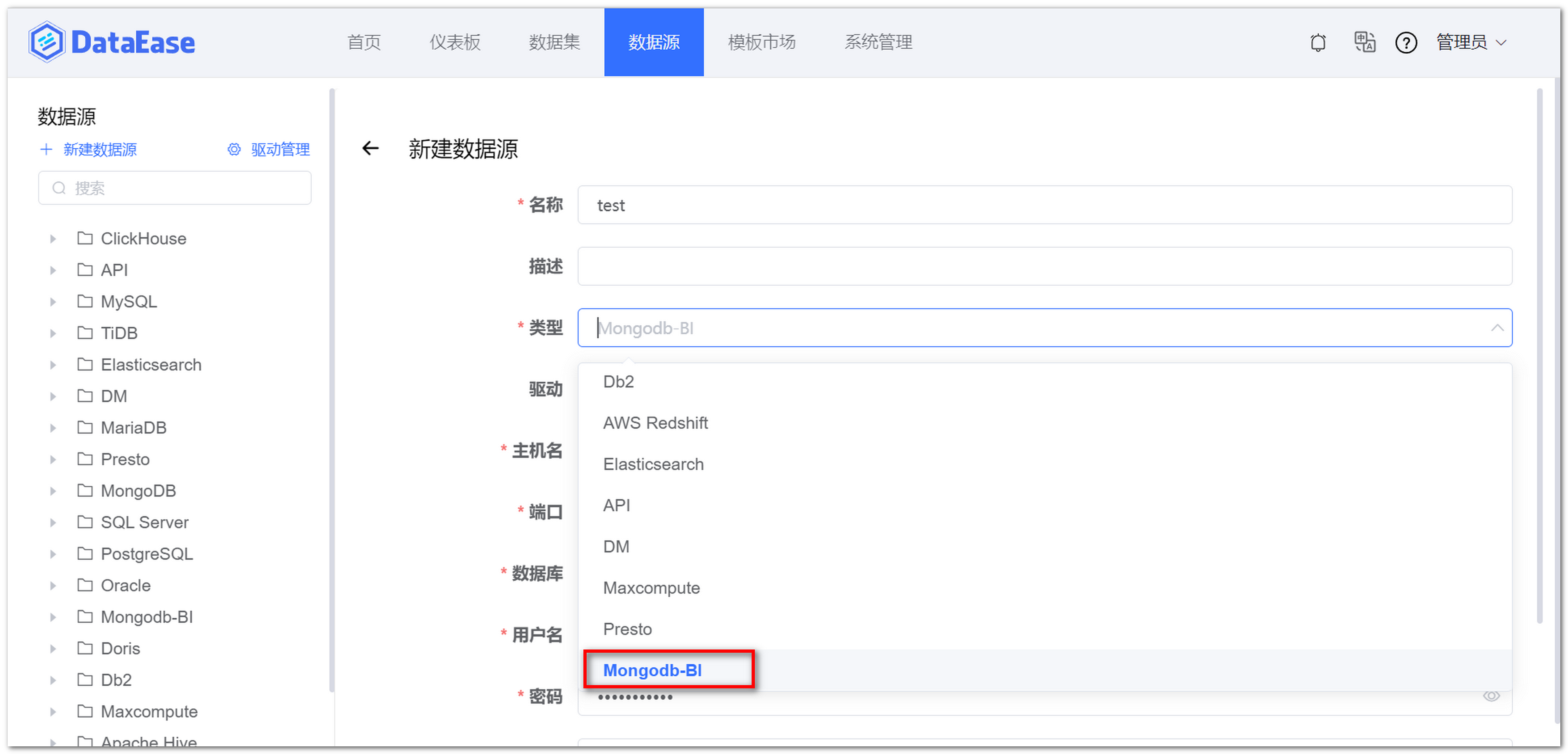This screenshot has height=754, width=1568.
Task: Click the gear icon for 驱动管理
Action: (234, 150)
